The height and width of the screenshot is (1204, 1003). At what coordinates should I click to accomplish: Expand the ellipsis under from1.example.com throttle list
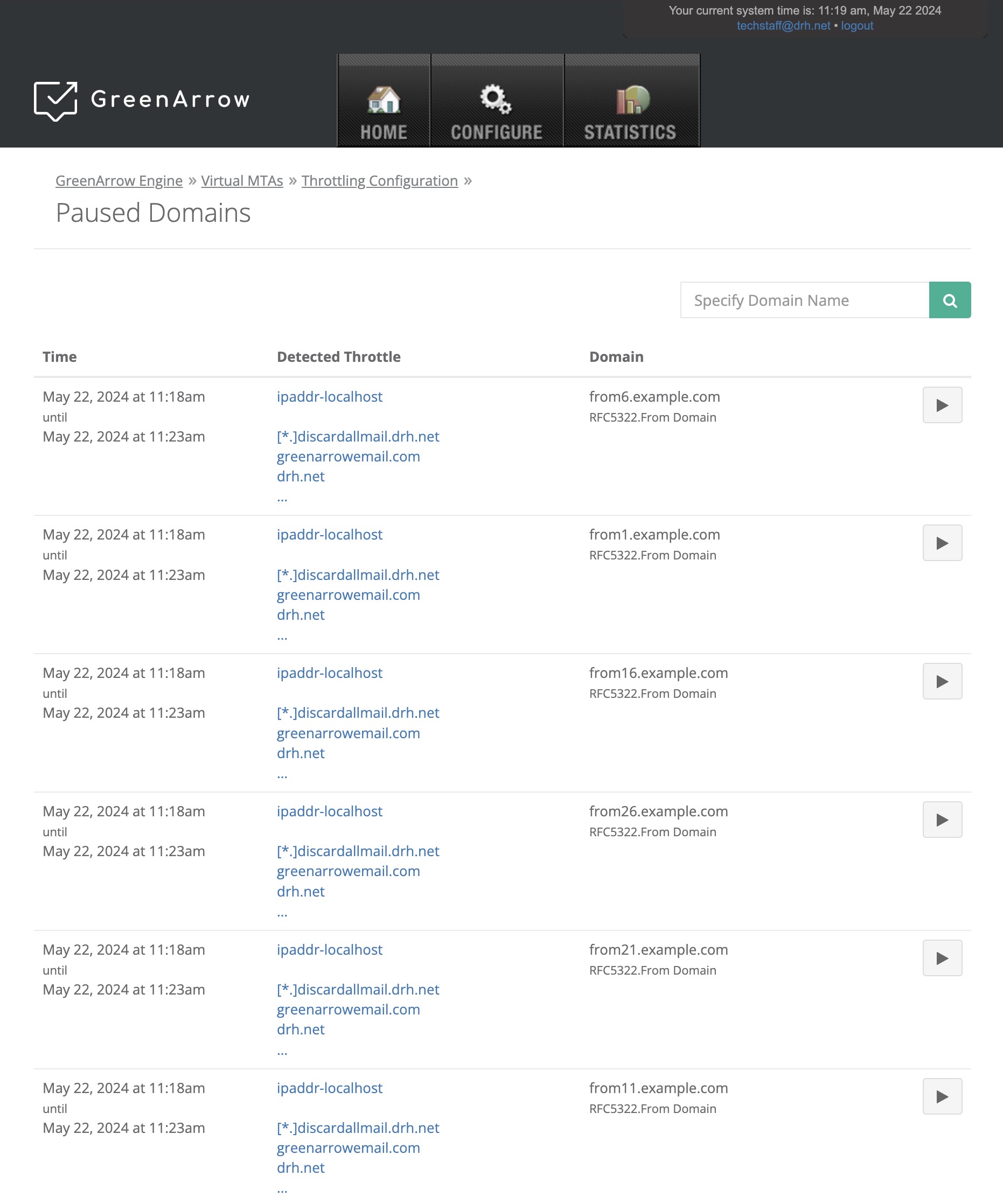tap(282, 636)
